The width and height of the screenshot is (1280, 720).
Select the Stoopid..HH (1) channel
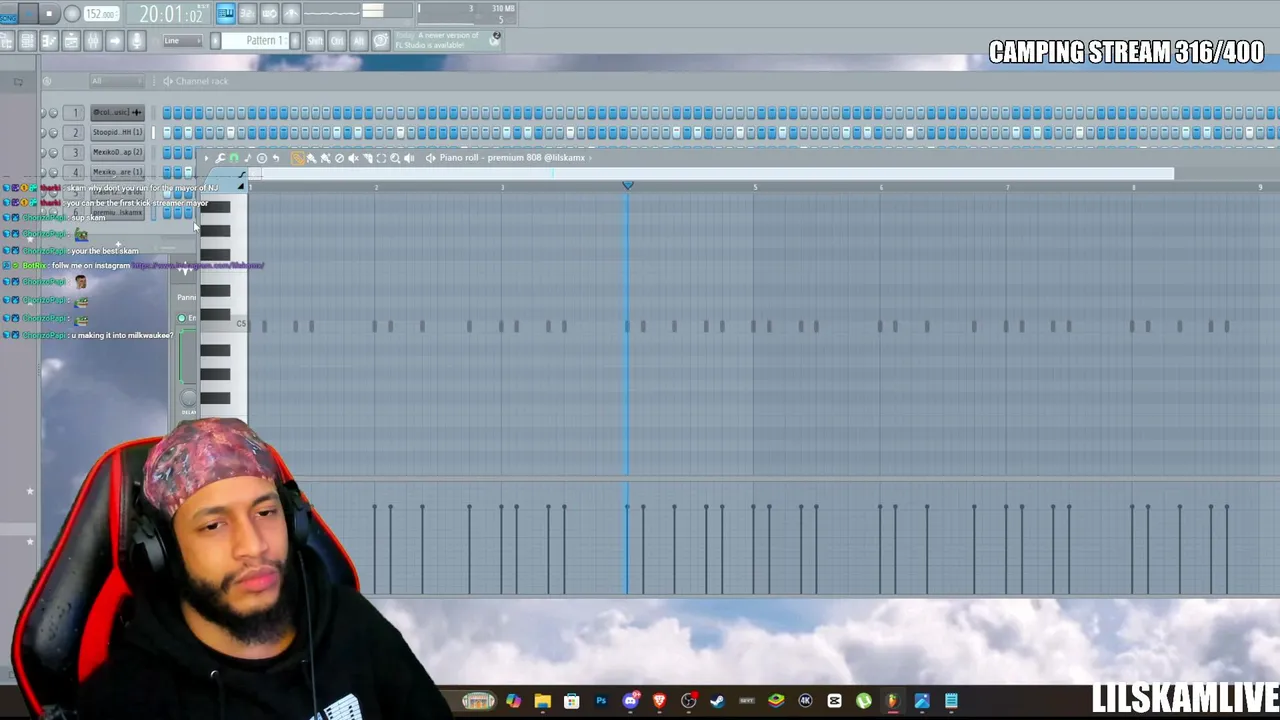117,132
